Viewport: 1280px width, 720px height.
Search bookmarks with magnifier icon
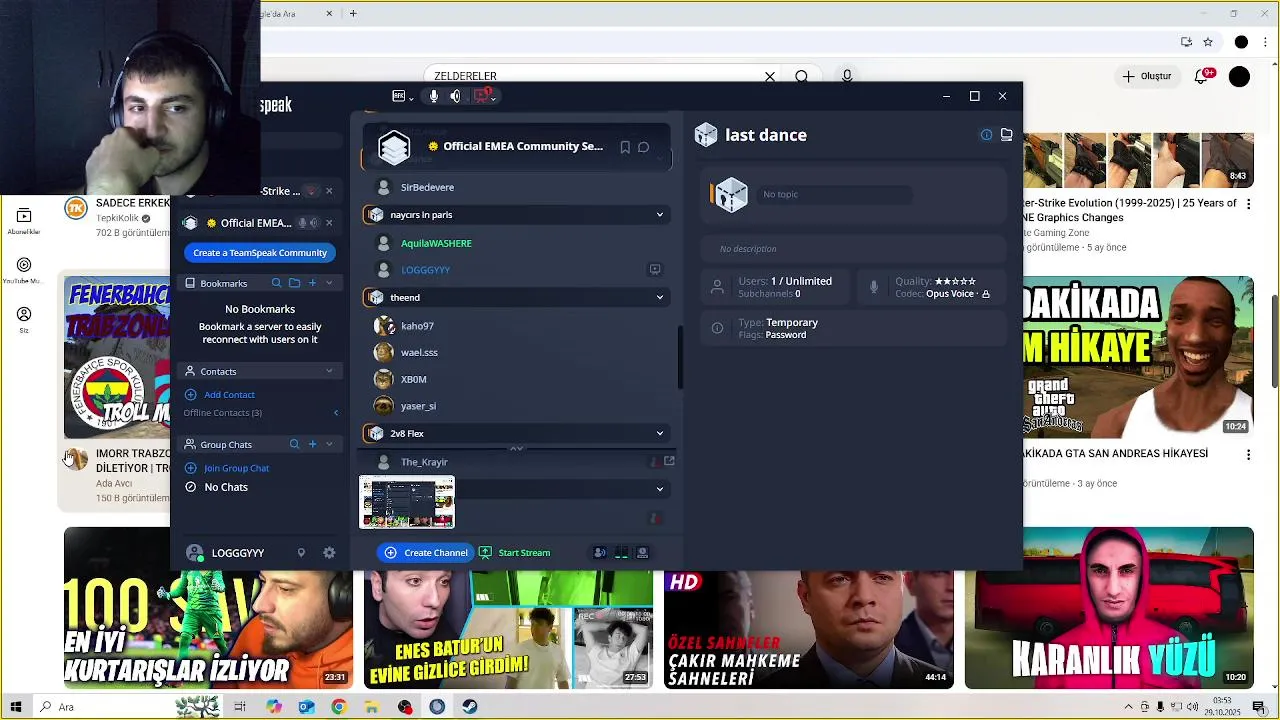click(x=277, y=283)
